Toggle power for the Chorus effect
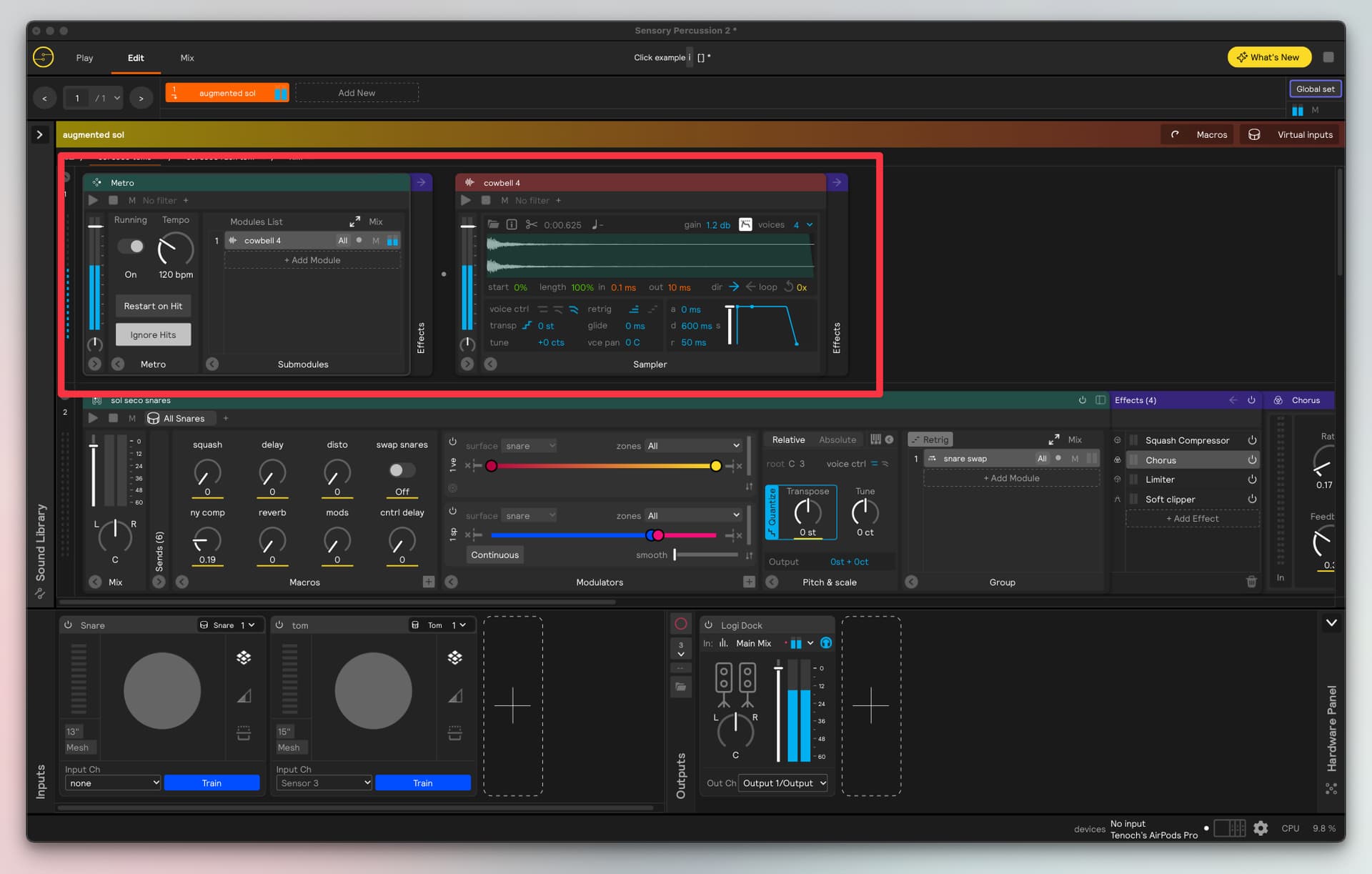 1252,460
